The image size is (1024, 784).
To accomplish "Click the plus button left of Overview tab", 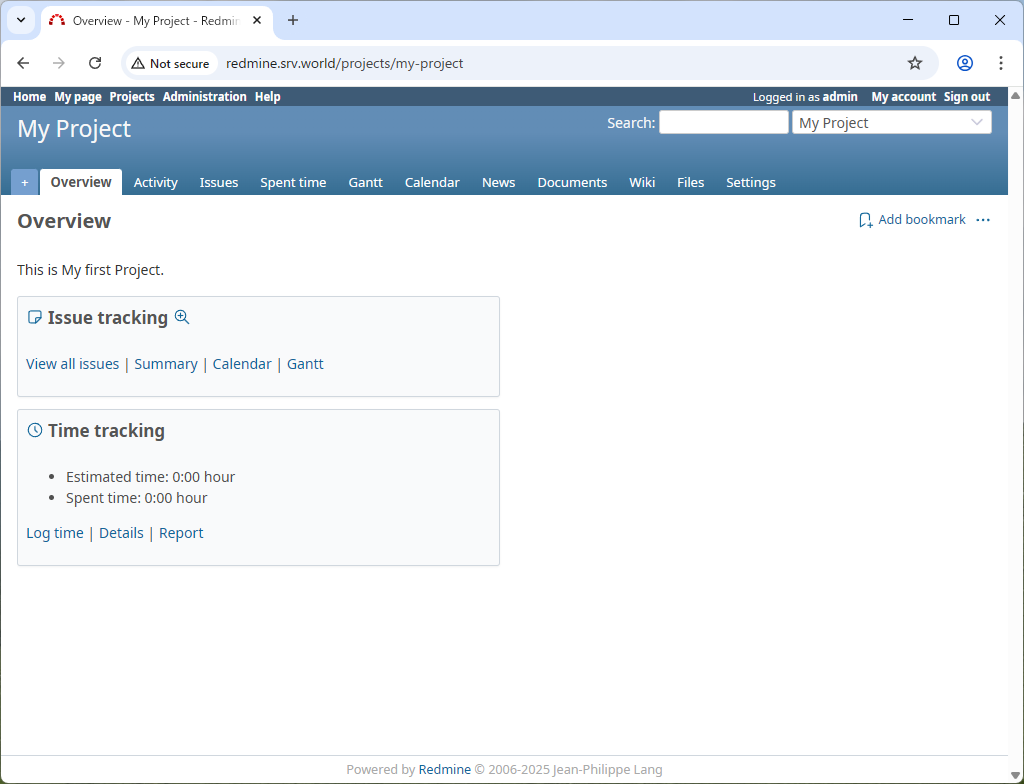I will coord(25,182).
